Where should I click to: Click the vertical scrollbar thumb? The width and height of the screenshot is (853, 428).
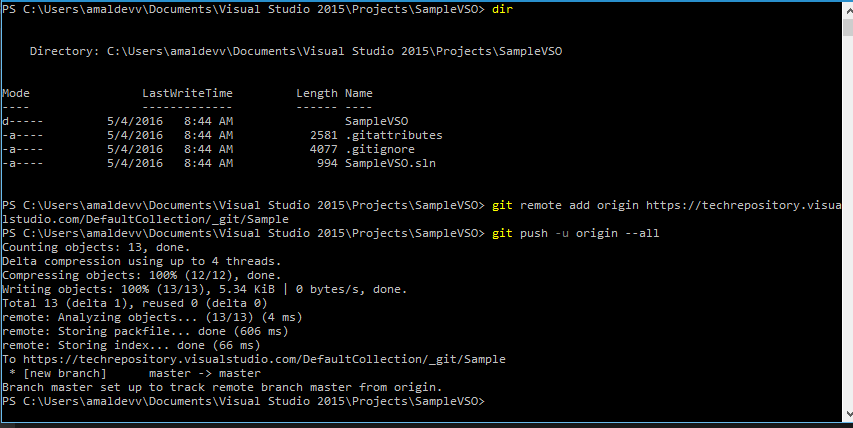845,24
